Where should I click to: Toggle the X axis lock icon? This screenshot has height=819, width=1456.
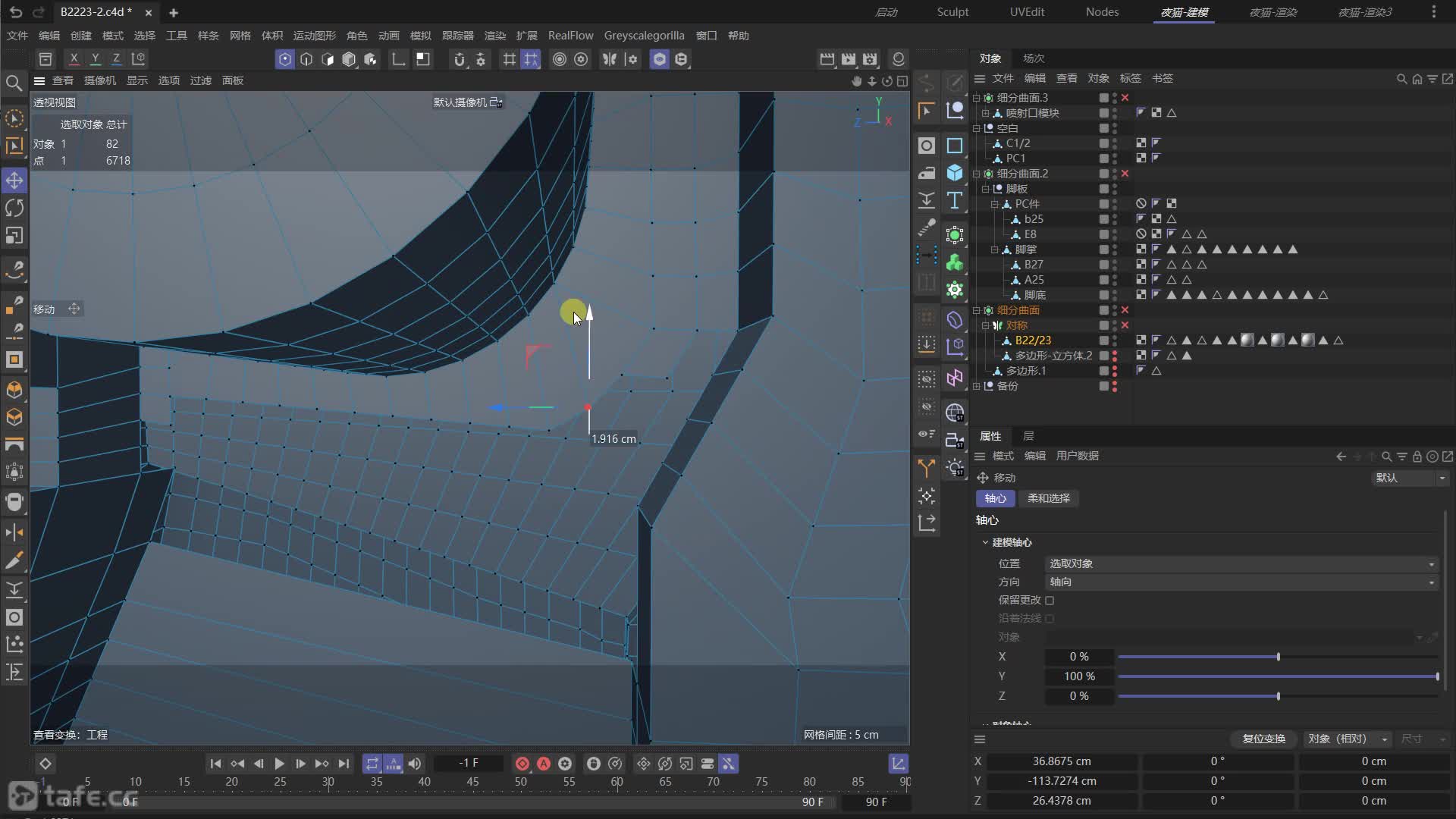74,58
